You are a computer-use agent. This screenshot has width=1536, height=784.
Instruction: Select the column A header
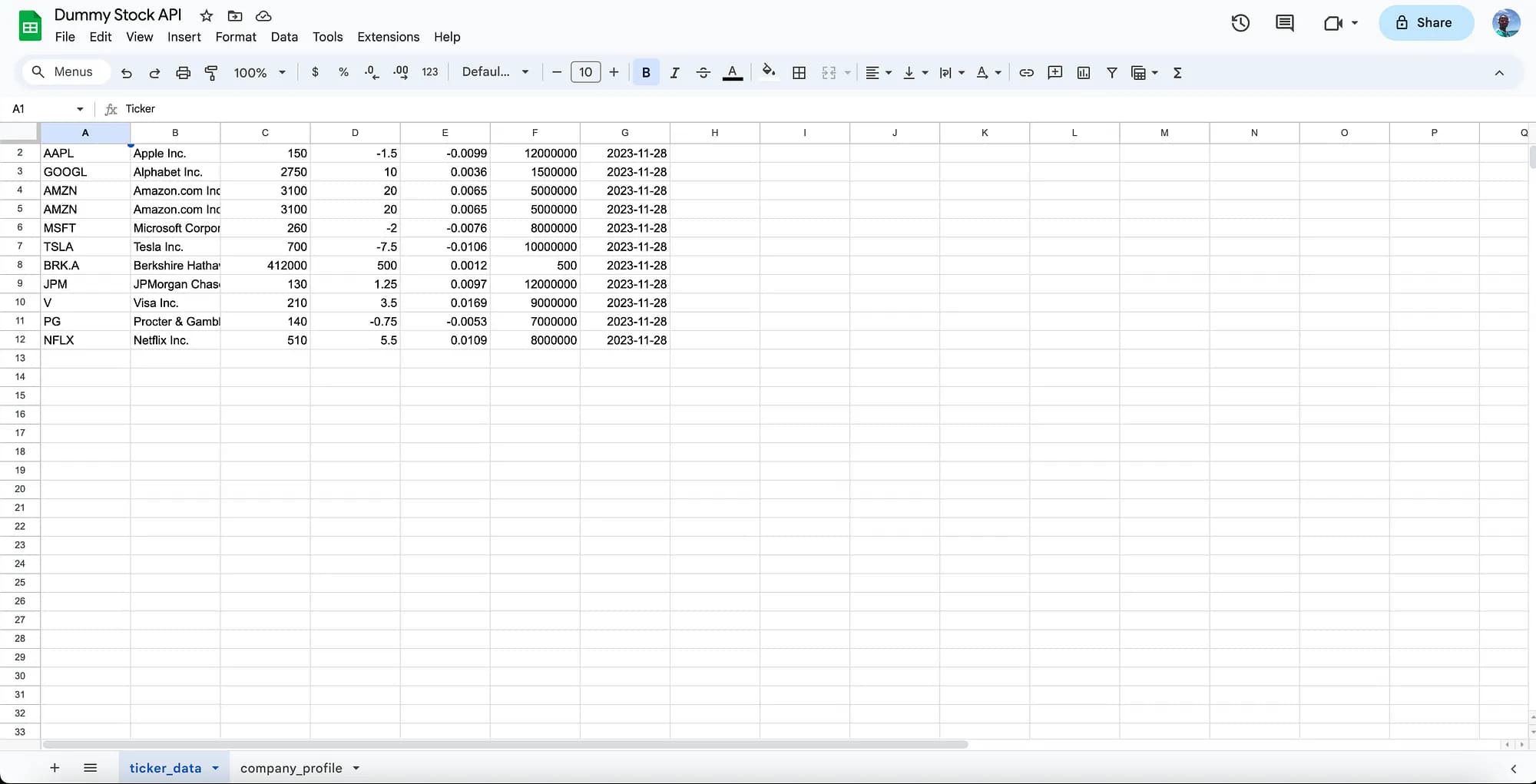85,133
